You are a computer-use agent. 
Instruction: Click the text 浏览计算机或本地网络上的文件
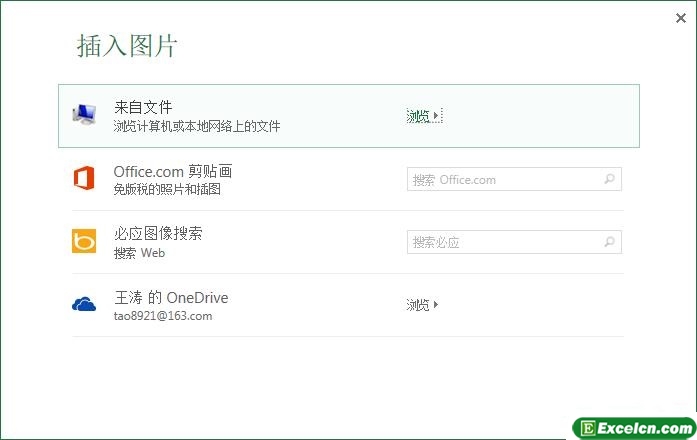(x=197, y=126)
